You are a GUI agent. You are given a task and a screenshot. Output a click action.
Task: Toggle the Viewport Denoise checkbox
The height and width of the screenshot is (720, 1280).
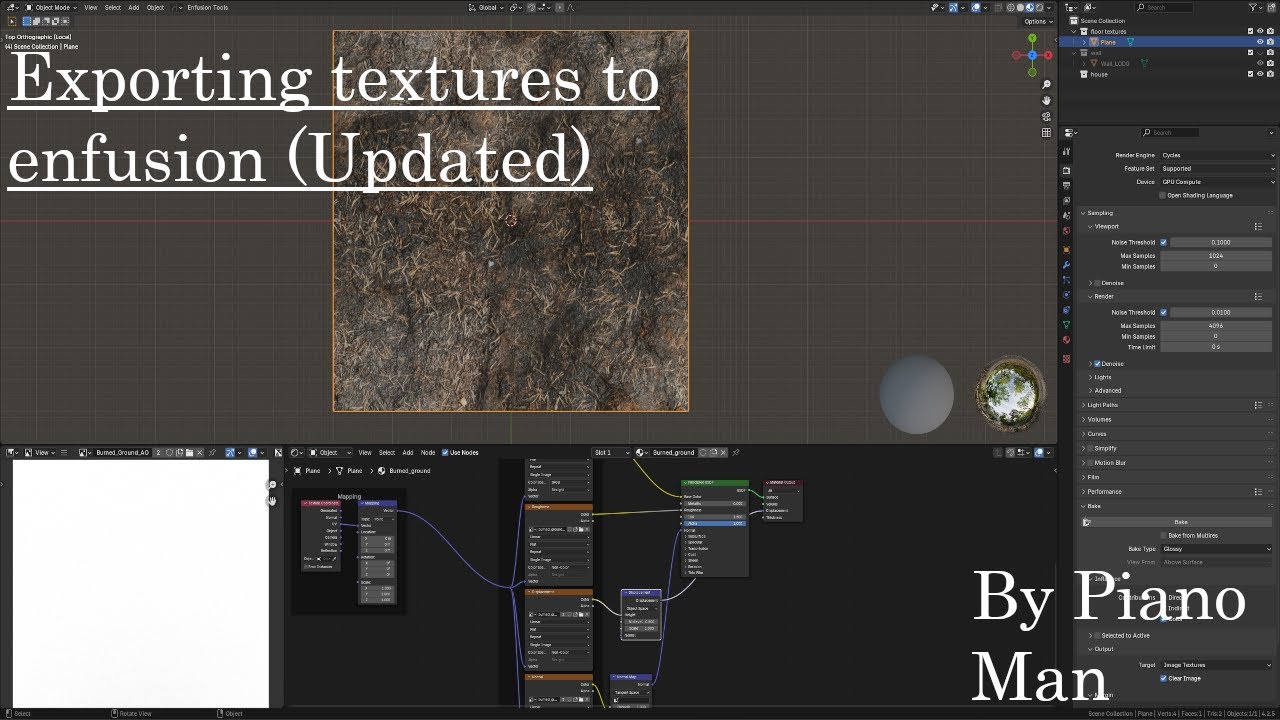point(1098,283)
